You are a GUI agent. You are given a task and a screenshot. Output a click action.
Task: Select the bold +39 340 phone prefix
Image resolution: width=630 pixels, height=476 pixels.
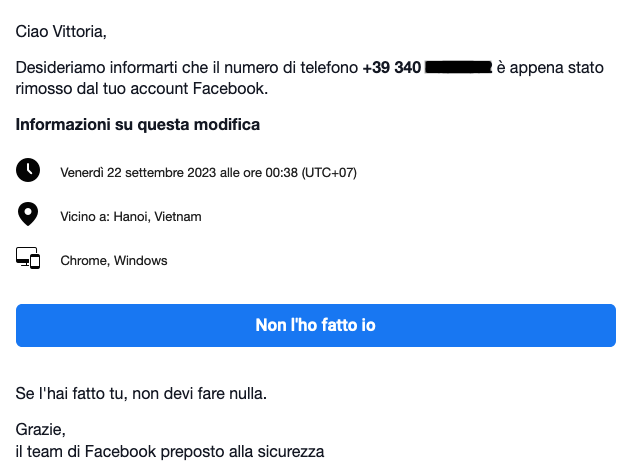click(392, 67)
